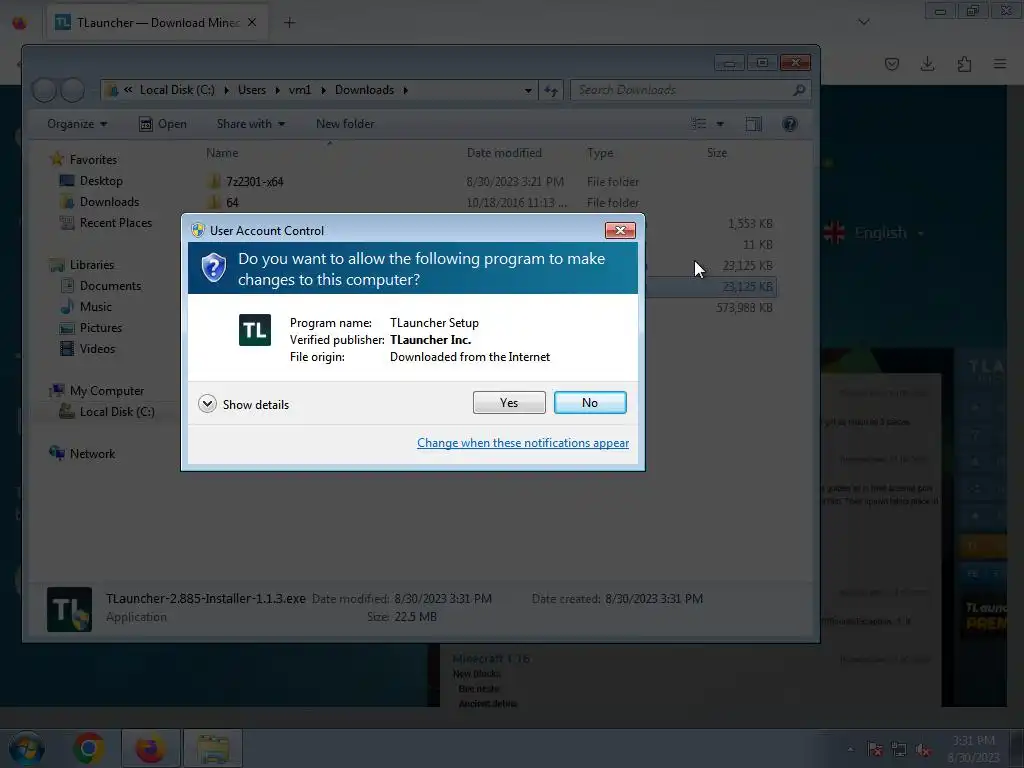This screenshot has height=768, width=1024.
Task: Select Favorites star in navigation pane
Action: (57, 159)
